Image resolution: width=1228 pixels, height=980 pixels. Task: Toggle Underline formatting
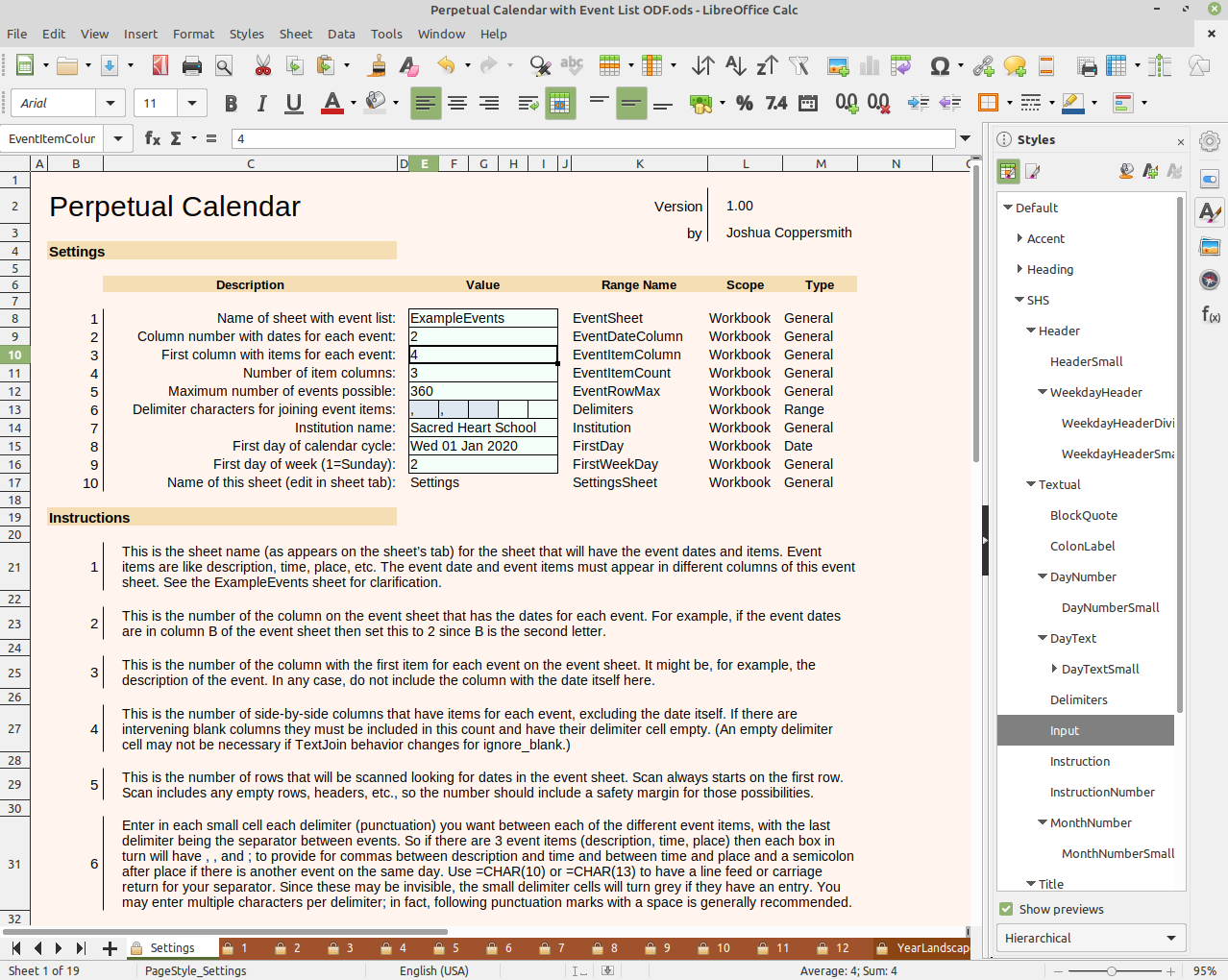coord(294,103)
